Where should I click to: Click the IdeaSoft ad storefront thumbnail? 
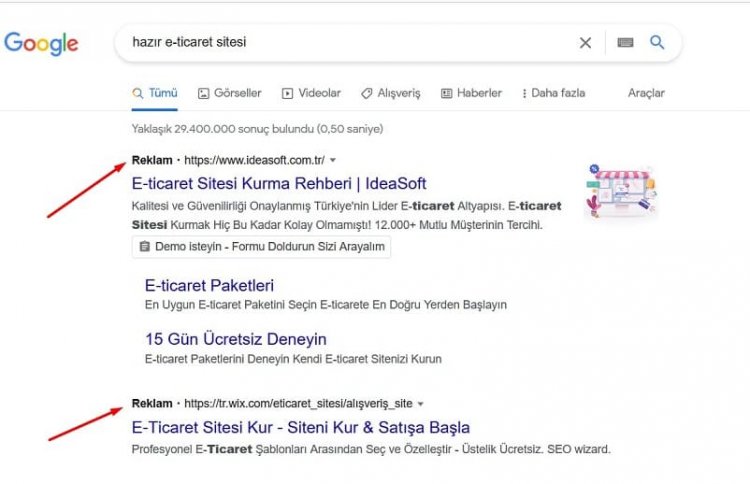(621, 192)
